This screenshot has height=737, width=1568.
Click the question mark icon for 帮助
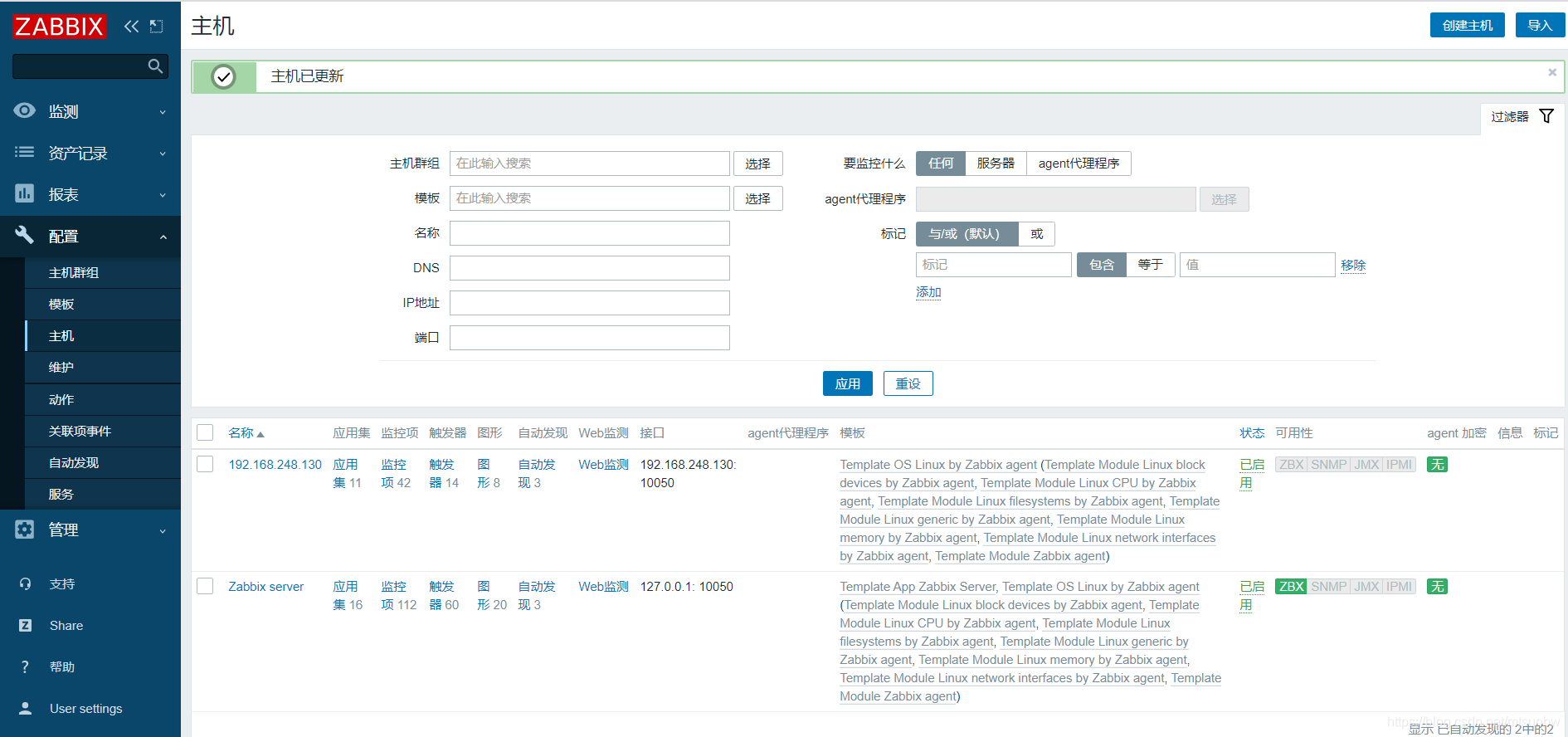point(25,667)
